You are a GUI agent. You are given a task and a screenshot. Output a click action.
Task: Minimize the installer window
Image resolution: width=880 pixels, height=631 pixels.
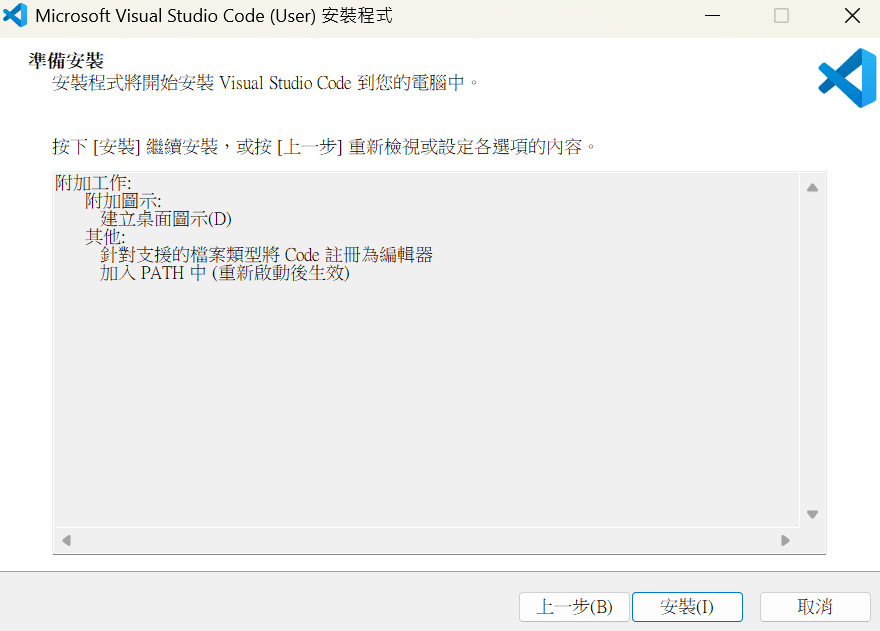712,16
